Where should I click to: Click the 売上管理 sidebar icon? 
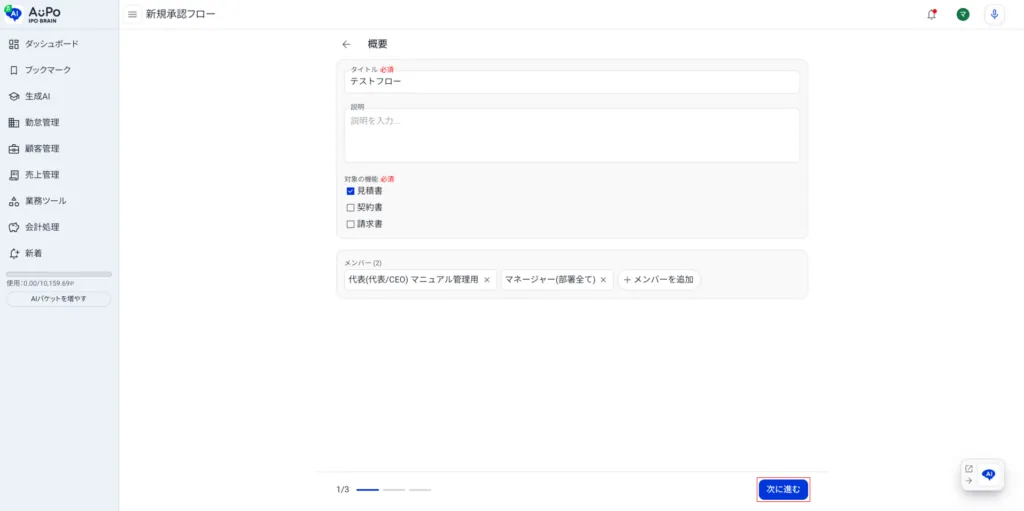point(14,174)
